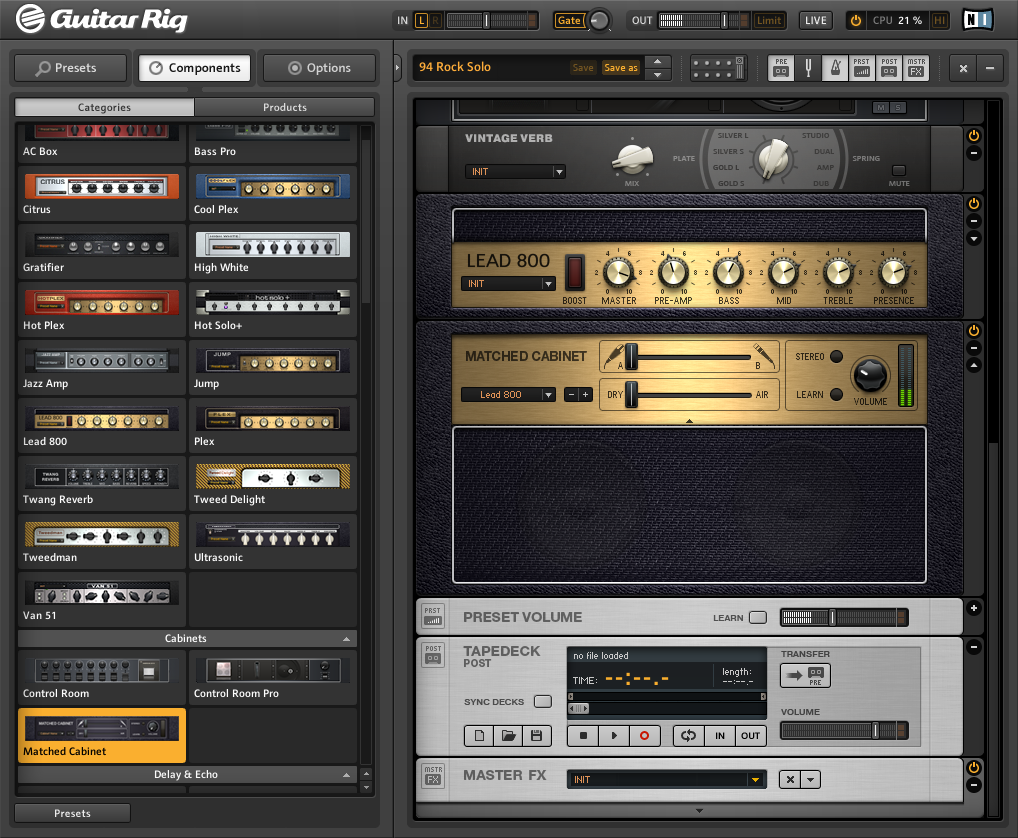This screenshot has width=1018, height=838.
Task: Expand the Lead 800 module view
Action: tap(974, 239)
